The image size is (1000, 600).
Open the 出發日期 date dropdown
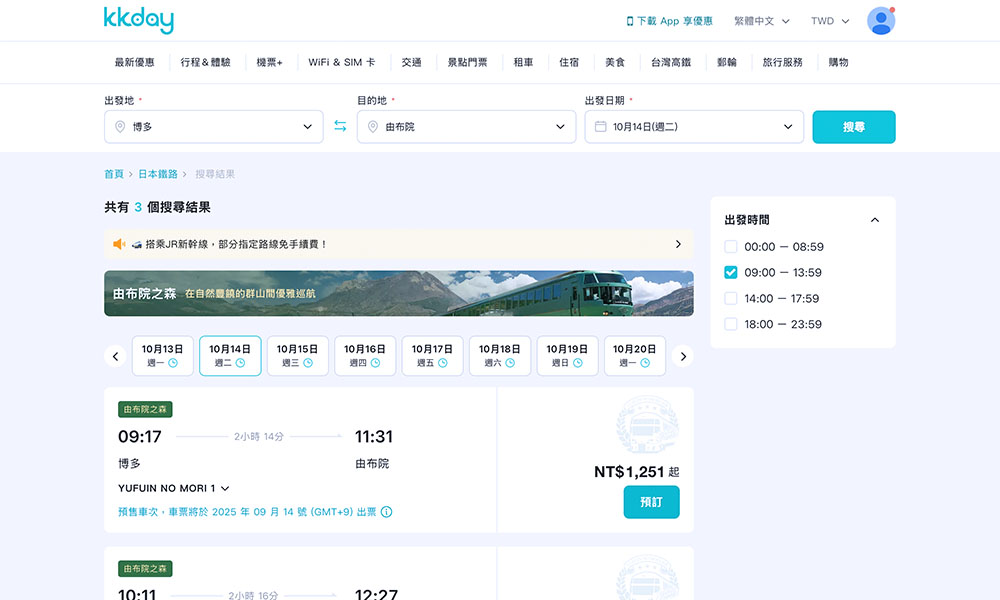[x=694, y=127]
